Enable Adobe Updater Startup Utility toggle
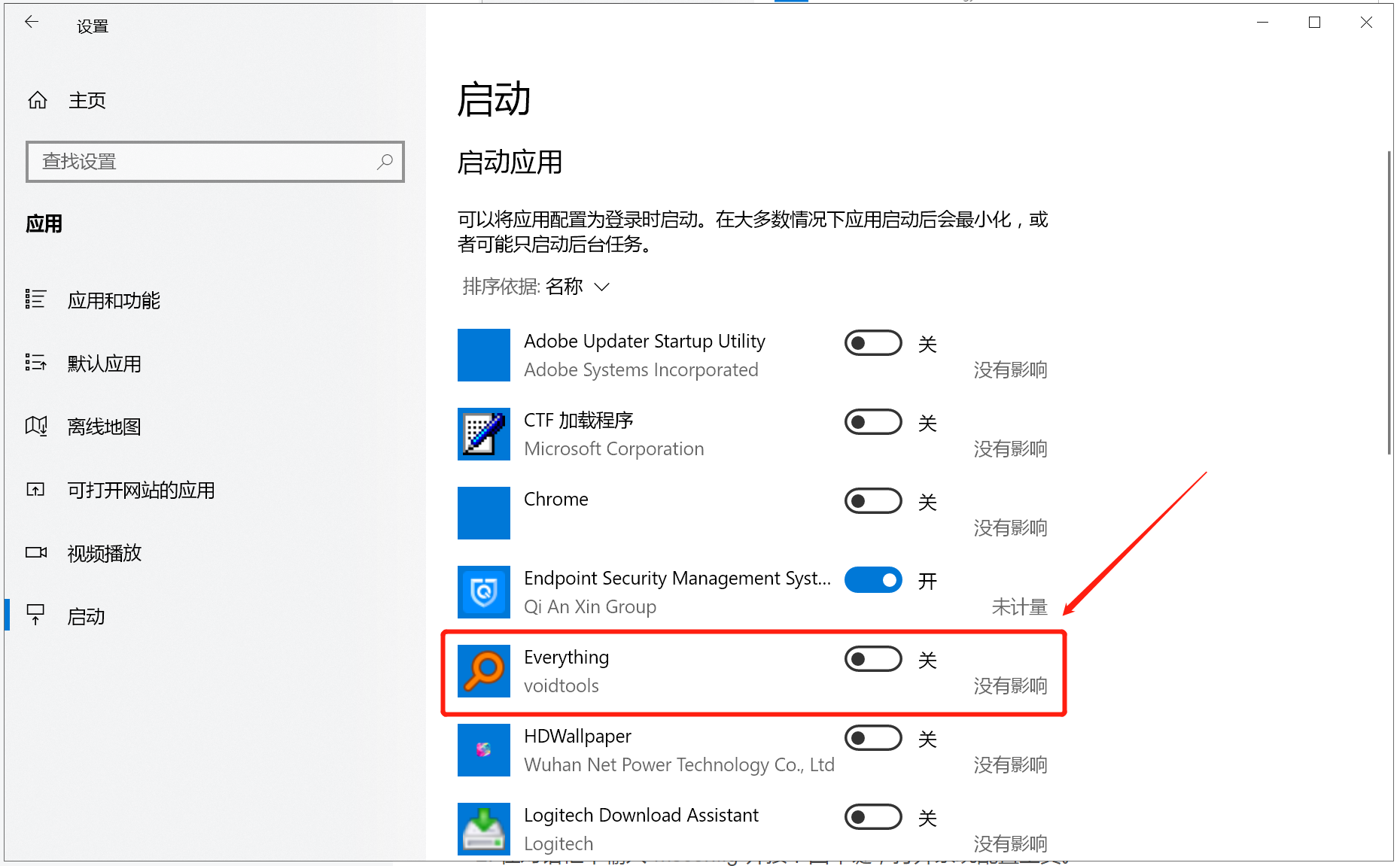The height and width of the screenshot is (866, 1400). coord(873,343)
